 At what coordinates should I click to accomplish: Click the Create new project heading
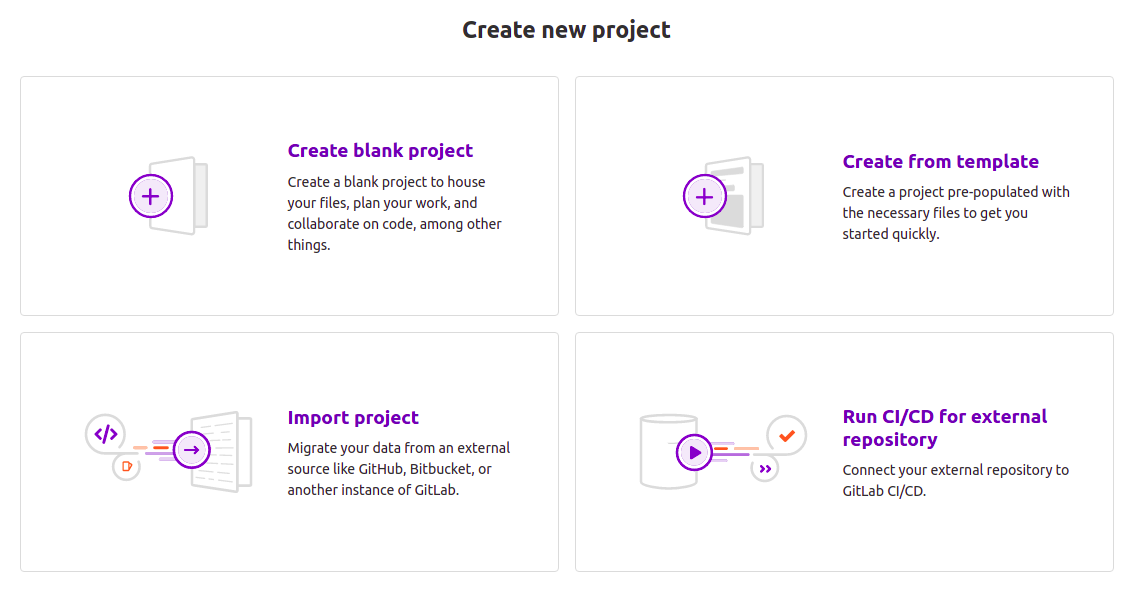pos(566,30)
